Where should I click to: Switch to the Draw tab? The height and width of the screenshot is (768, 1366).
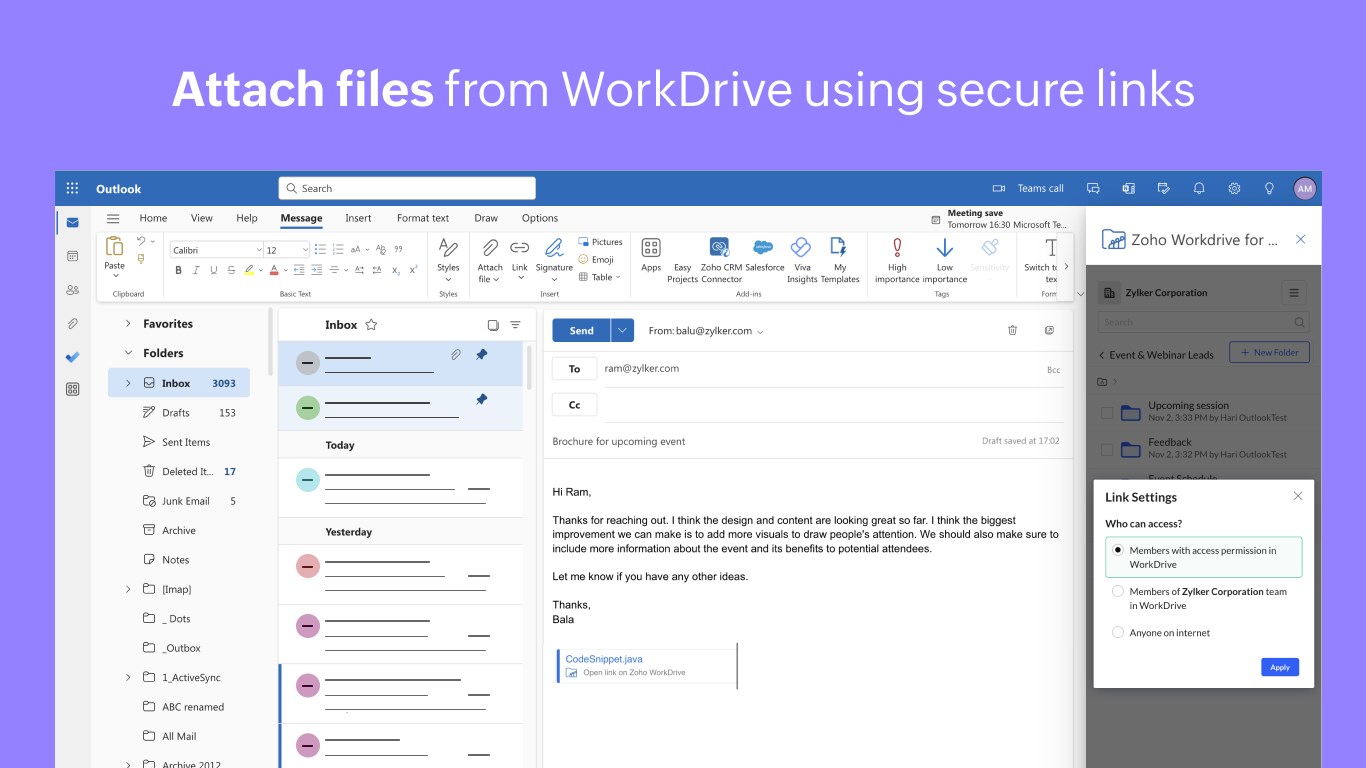pyautogui.click(x=486, y=218)
